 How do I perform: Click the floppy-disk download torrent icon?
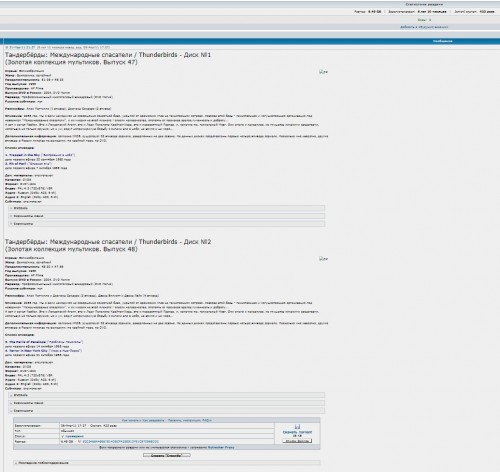[x=297, y=427]
